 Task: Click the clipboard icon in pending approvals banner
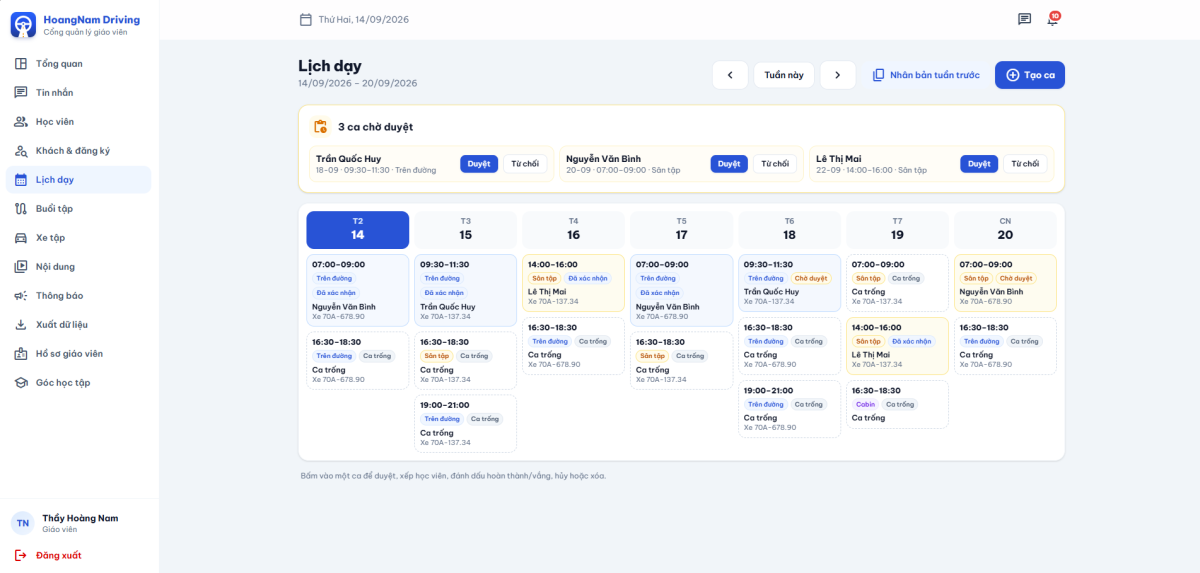(x=321, y=127)
